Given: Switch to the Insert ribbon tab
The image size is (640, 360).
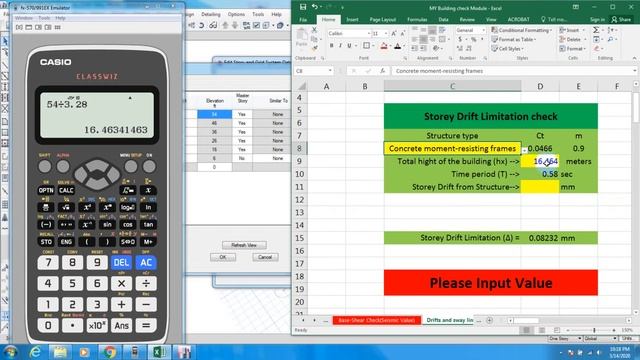Looking at the screenshot, I should 352,19.
